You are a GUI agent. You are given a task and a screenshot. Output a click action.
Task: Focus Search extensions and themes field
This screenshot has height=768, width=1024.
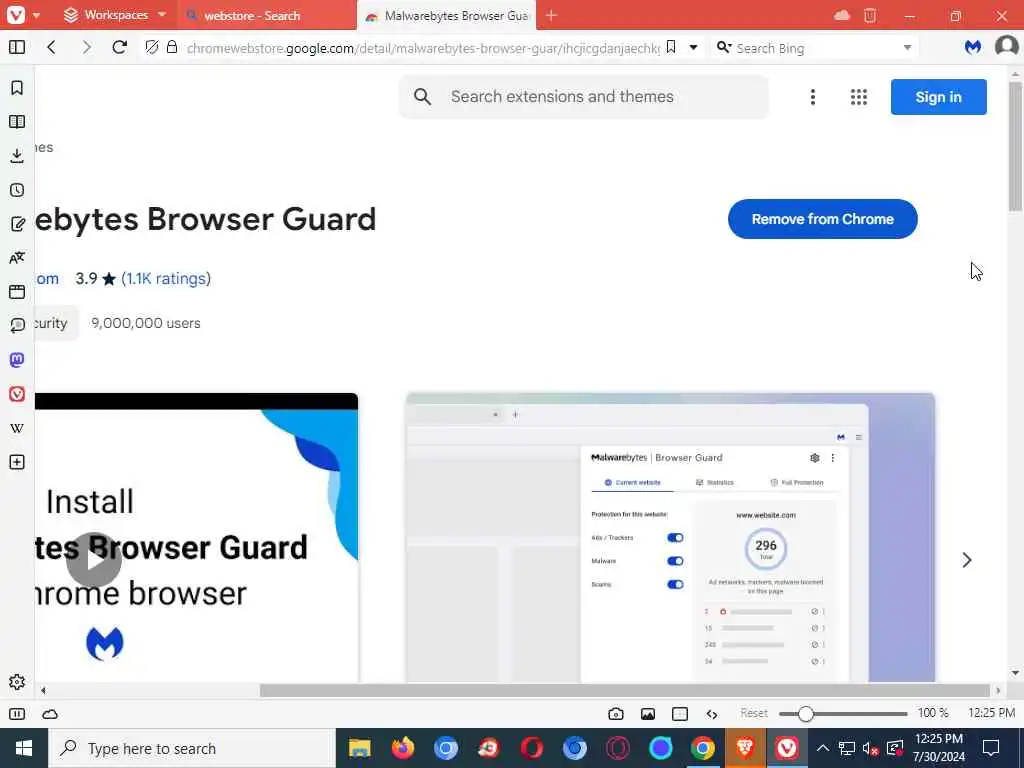(x=583, y=97)
